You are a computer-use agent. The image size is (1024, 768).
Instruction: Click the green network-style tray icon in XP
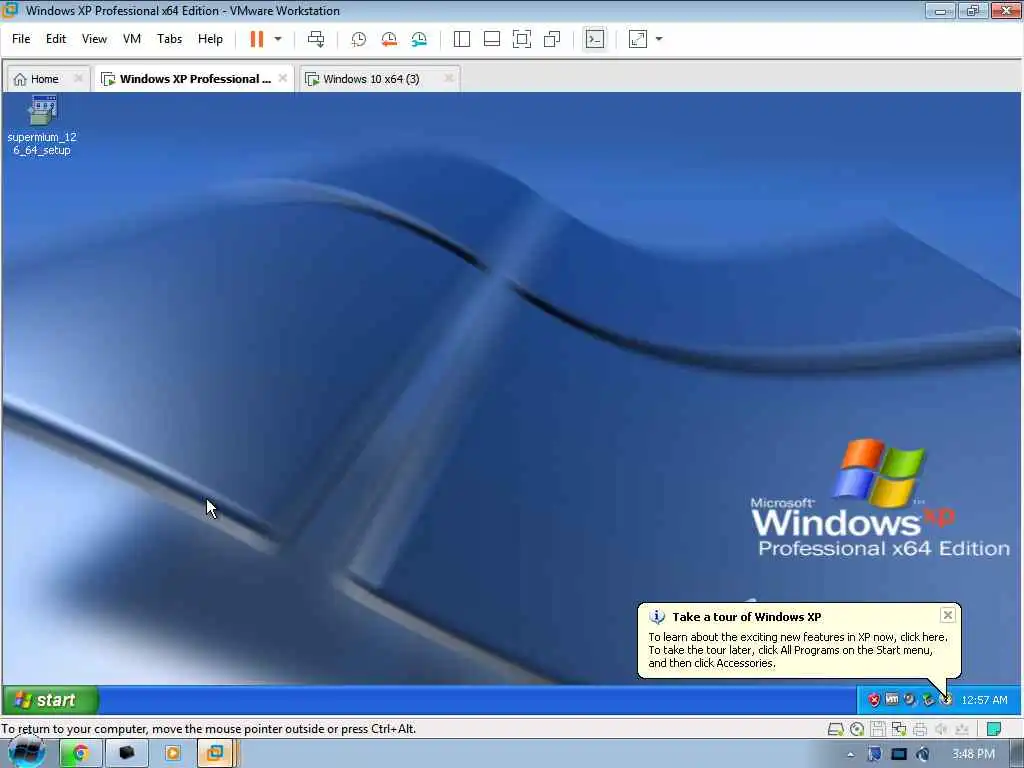coord(928,700)
